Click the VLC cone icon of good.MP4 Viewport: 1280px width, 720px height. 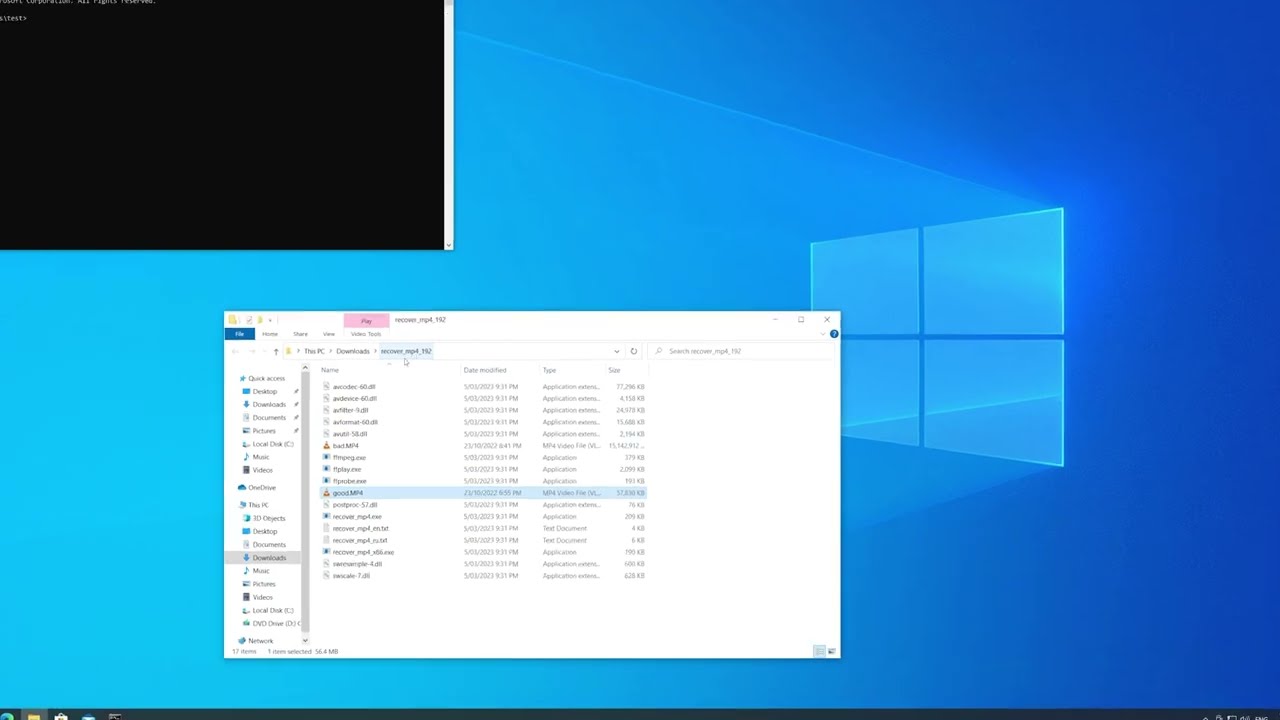click(x=326, y=493)
